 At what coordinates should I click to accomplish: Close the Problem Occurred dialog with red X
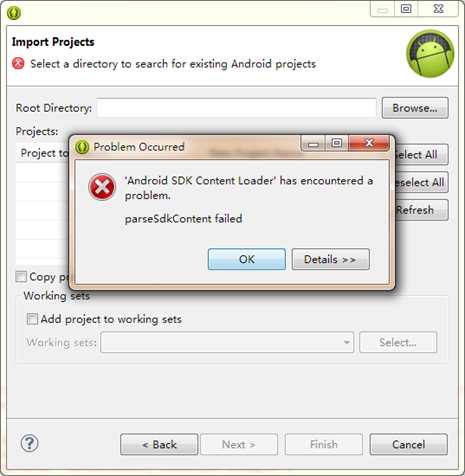click(369, 143)
